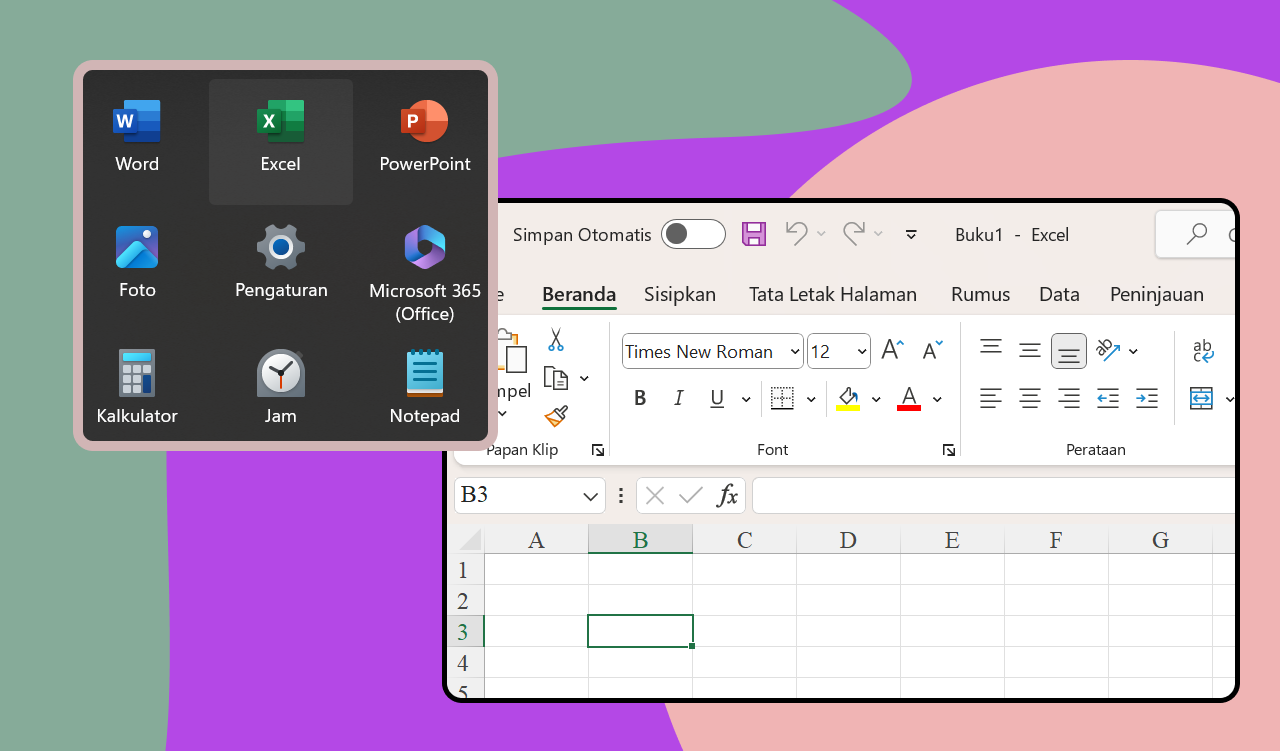Open the Font settings dialog launcher
The height and width of the screenshot is (751, 1280).
coord(948,450)
